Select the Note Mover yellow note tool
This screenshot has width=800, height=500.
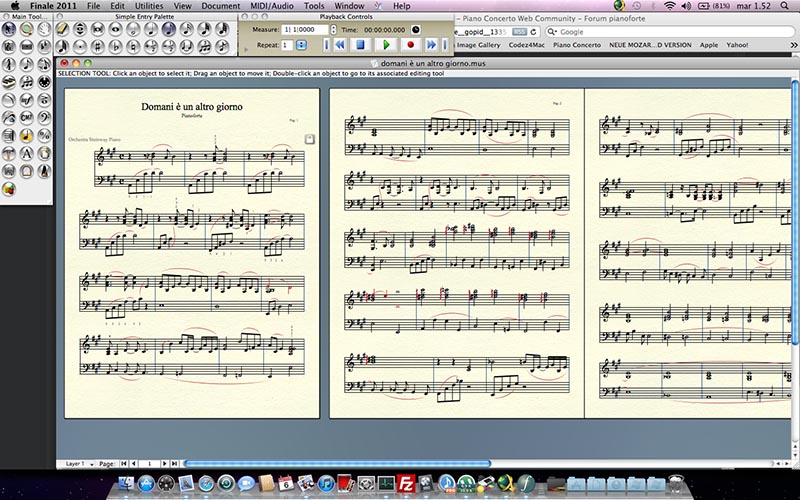click(27, 136)
